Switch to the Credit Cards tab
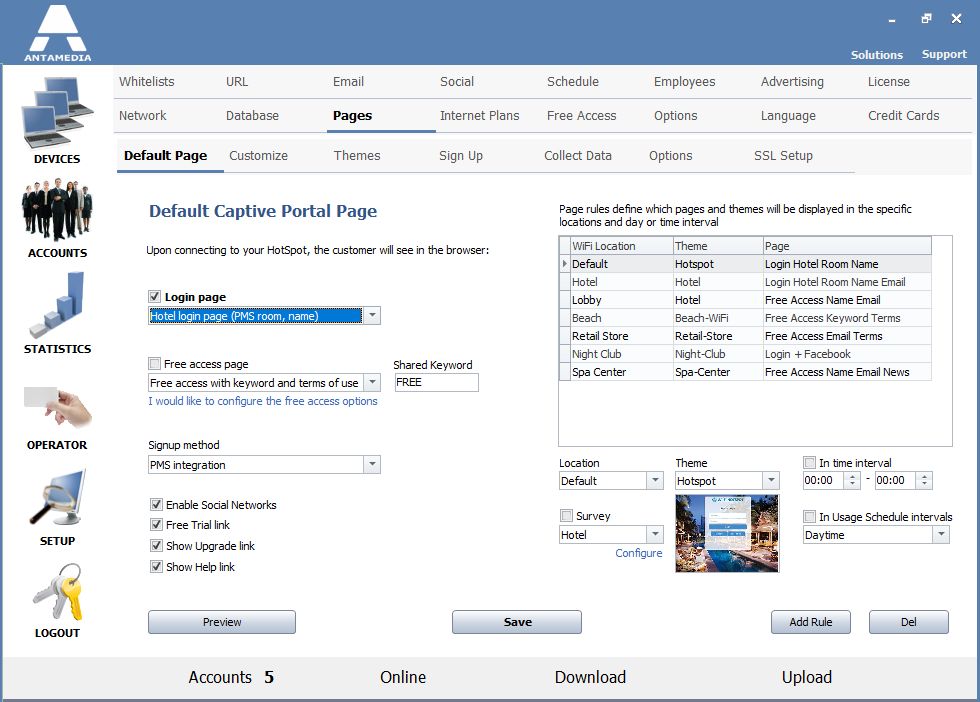The height and width of the screenshot is (702, 980). [x=903, y=116]
